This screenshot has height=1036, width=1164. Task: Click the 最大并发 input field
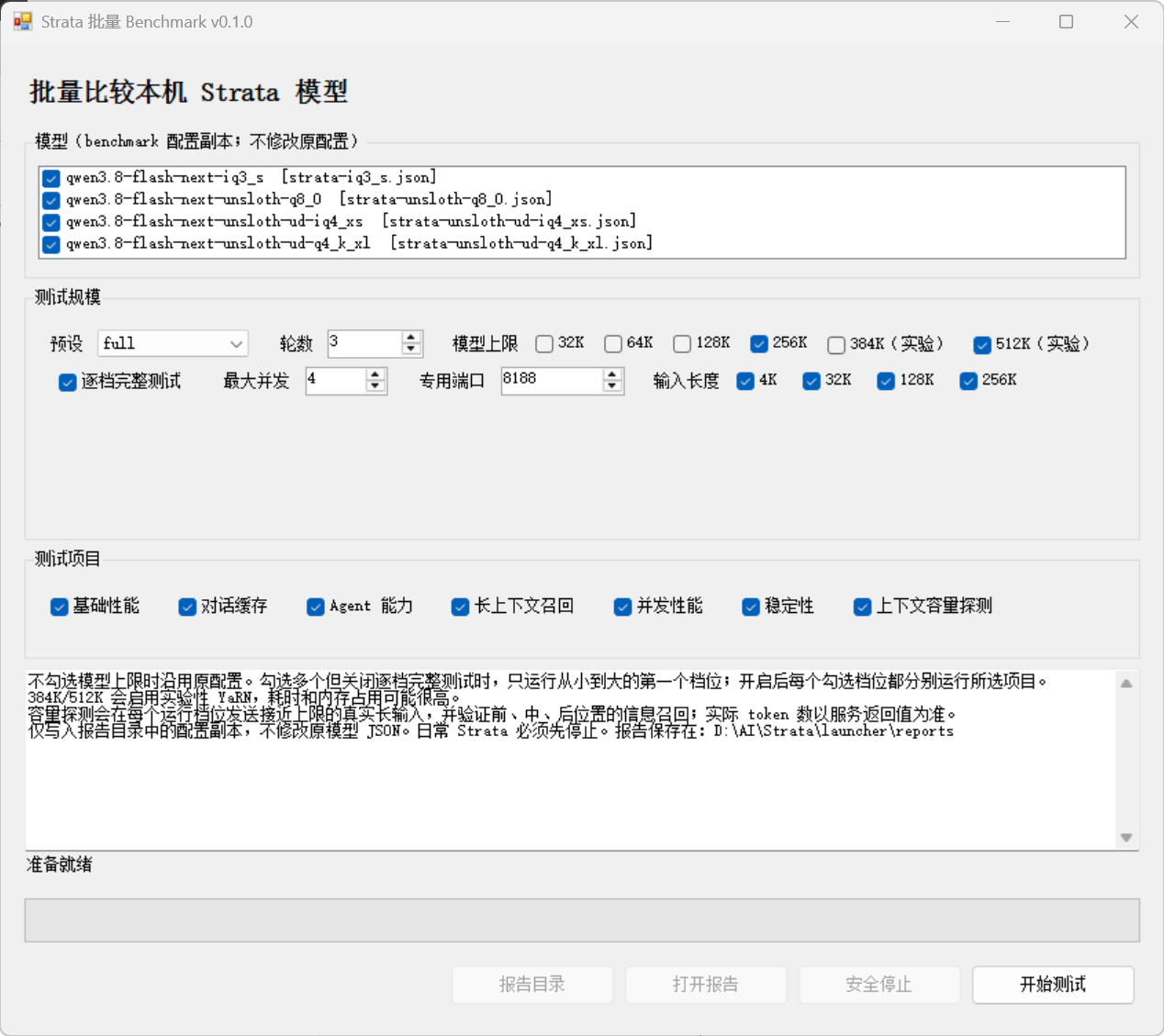tap(336, 380)
